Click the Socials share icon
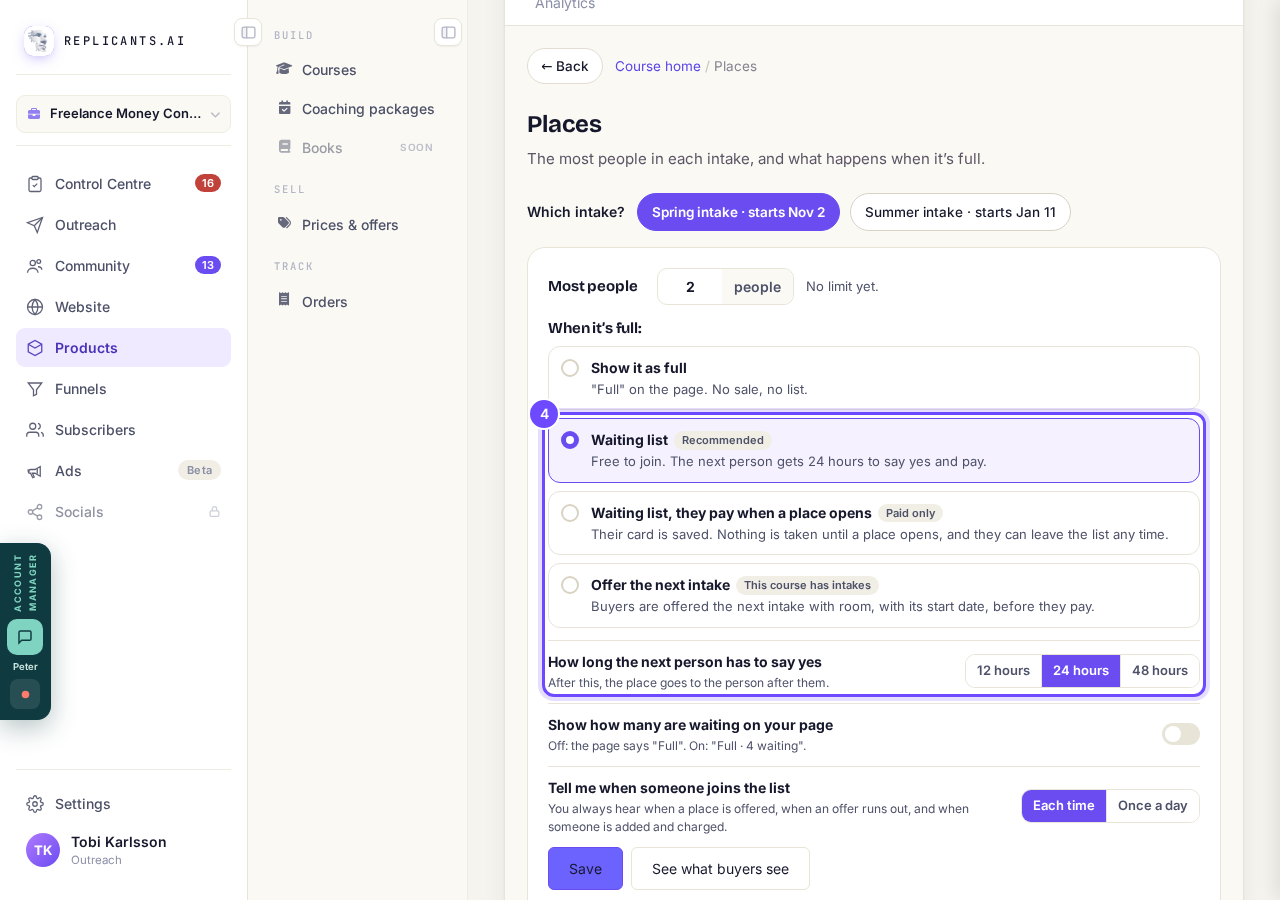 pos(35,512)
